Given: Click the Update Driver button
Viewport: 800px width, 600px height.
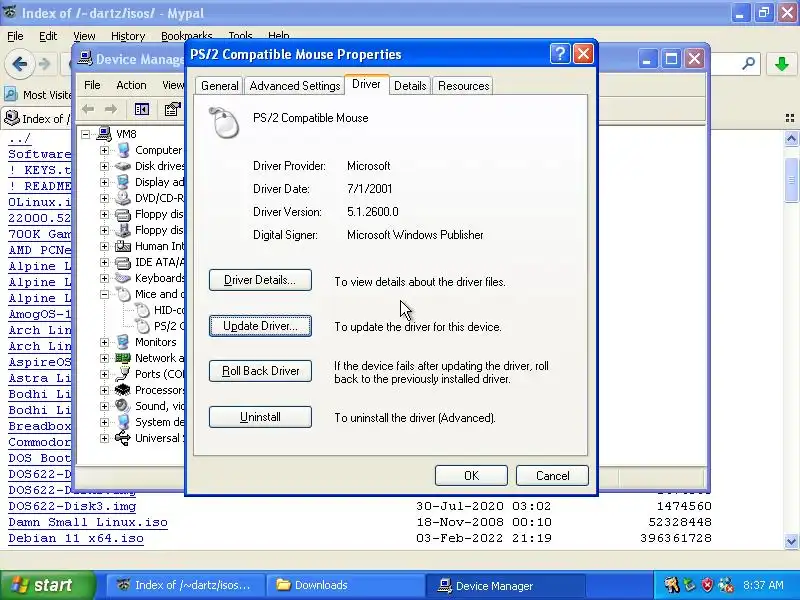Looking at the screenshot, I should [260, 326].
